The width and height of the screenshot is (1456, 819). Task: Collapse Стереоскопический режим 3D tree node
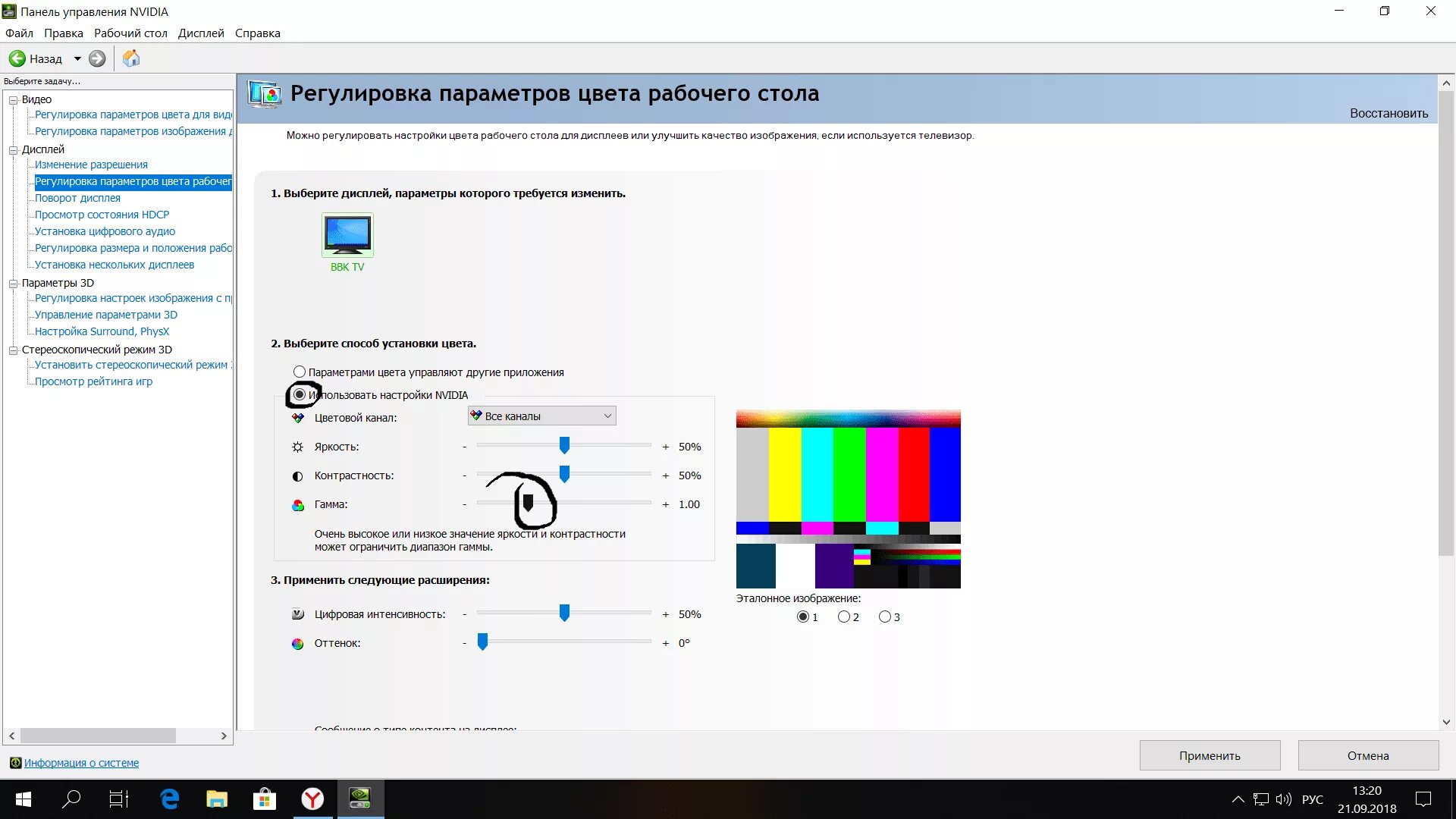[x=13, y=350]
